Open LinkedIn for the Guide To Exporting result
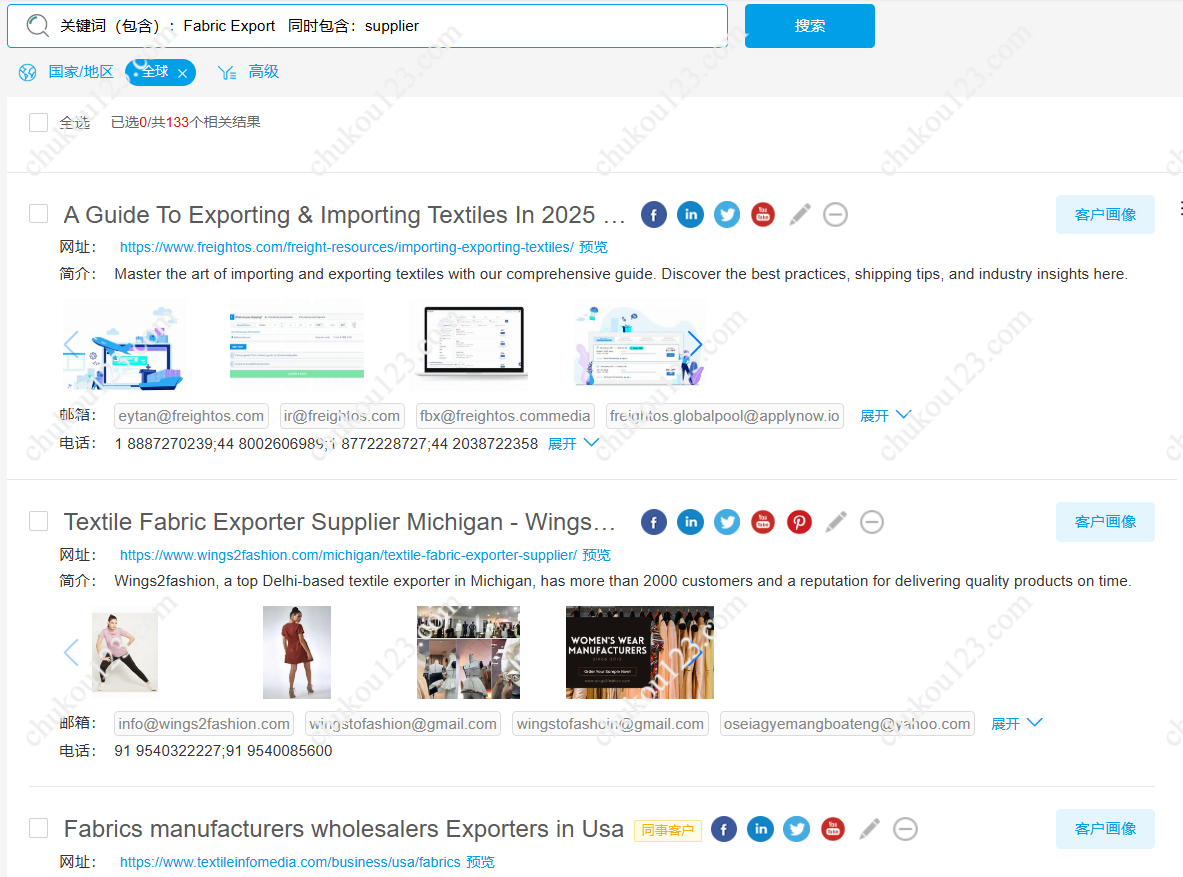The height and width of the screenshot is (877, 1183). pos(690,215)
